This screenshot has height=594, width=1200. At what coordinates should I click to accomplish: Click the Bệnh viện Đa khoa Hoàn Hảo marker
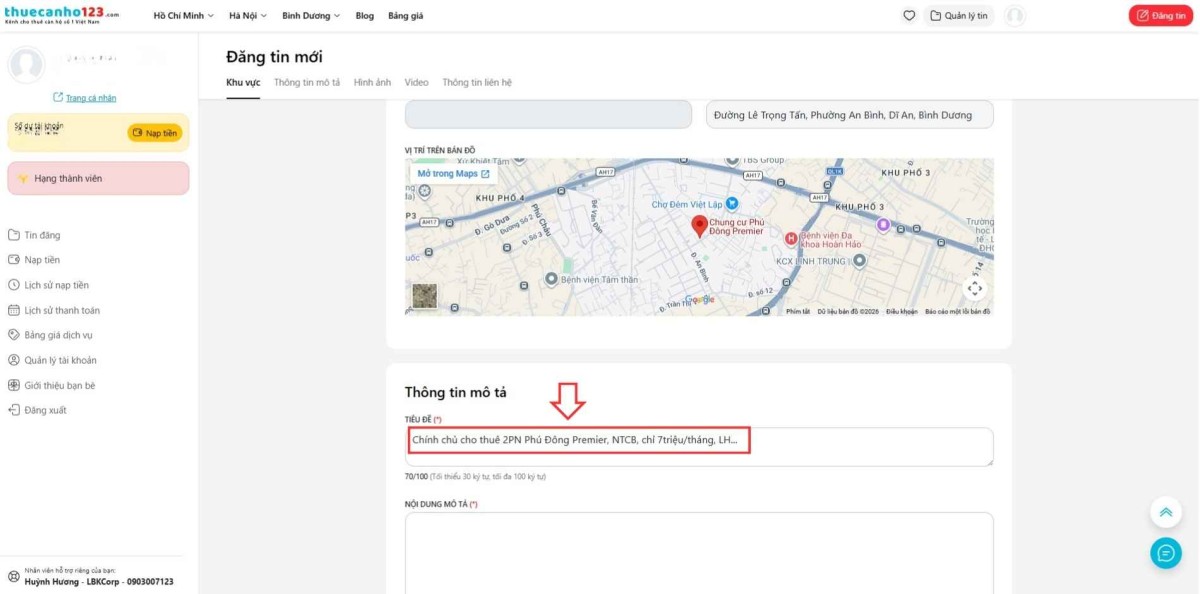click(791, 238)
